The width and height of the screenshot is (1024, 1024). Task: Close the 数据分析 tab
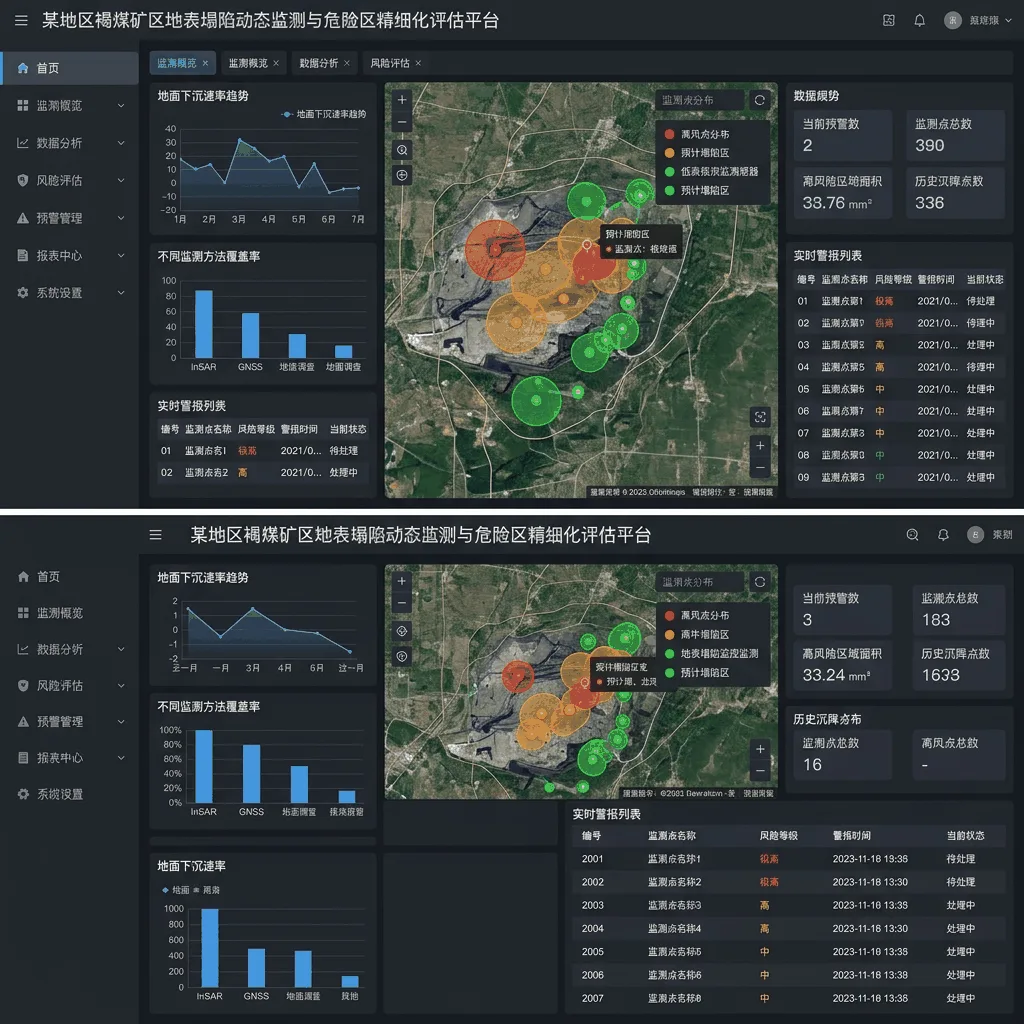click(347, 63)
